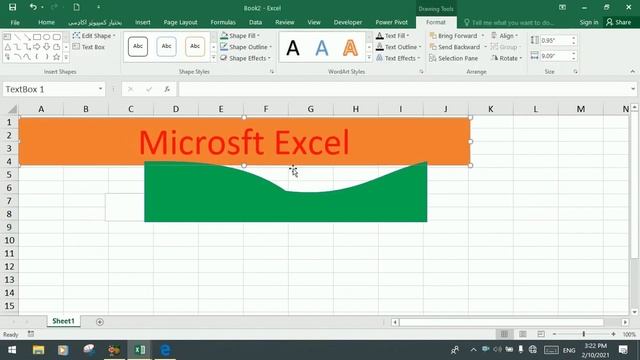Screen dimensions: 640x360
Task: Open the Align dropdown
Action: pos(504,36)
